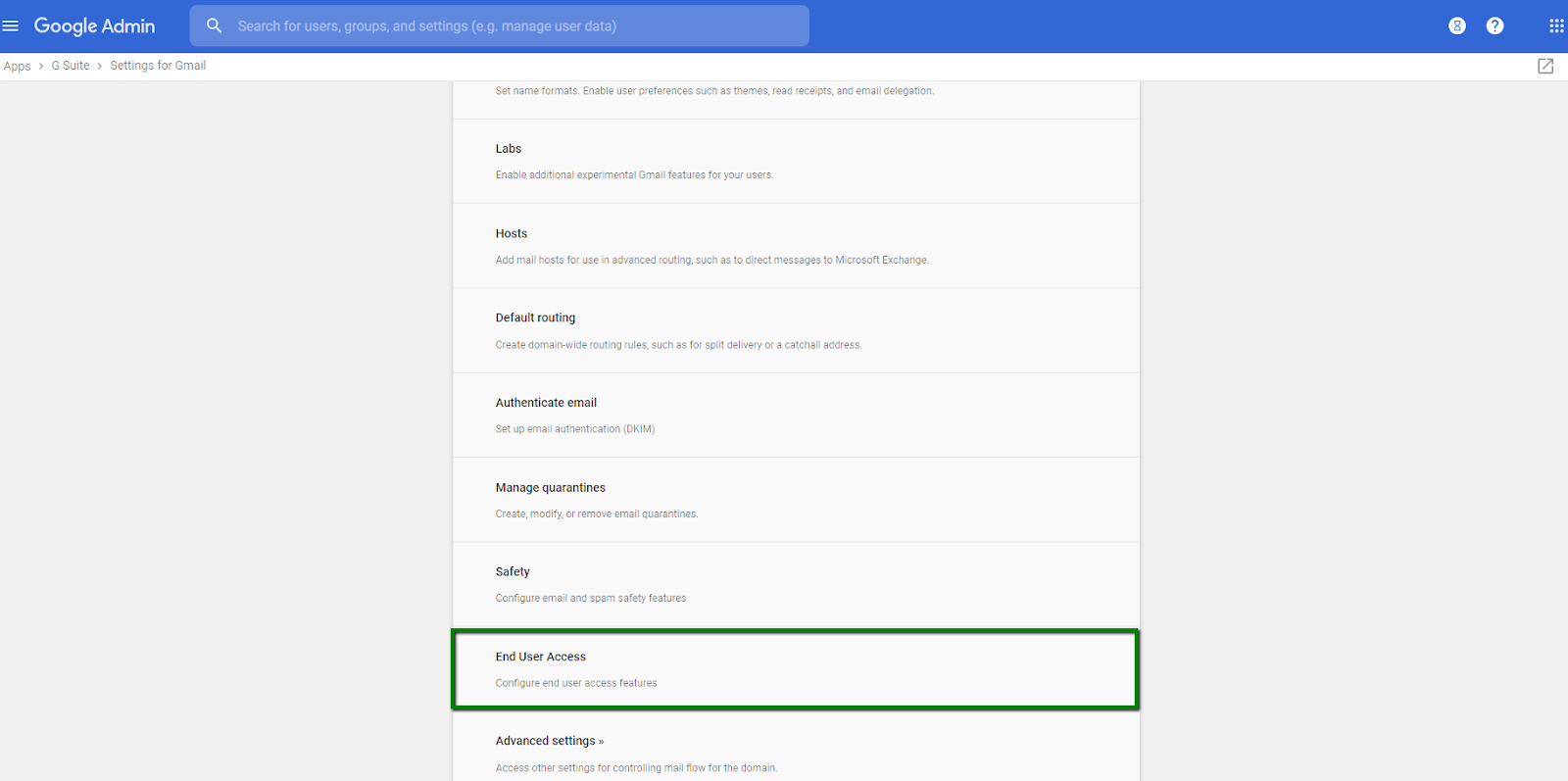
Task: Open the main hamburger menu
Action: pos(11,25)
